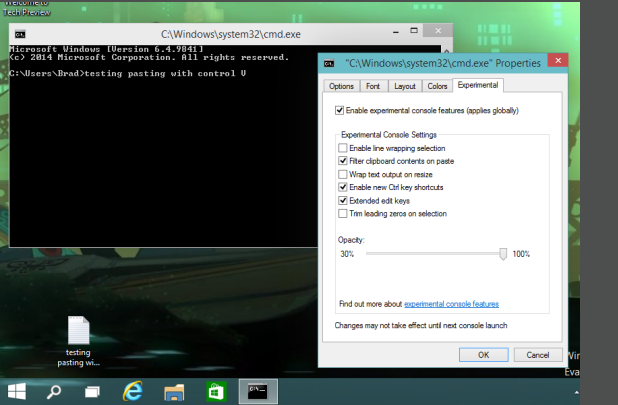
Task: Uncheck Filter clipboard contents on paste
Action: [x=343, y=161]
